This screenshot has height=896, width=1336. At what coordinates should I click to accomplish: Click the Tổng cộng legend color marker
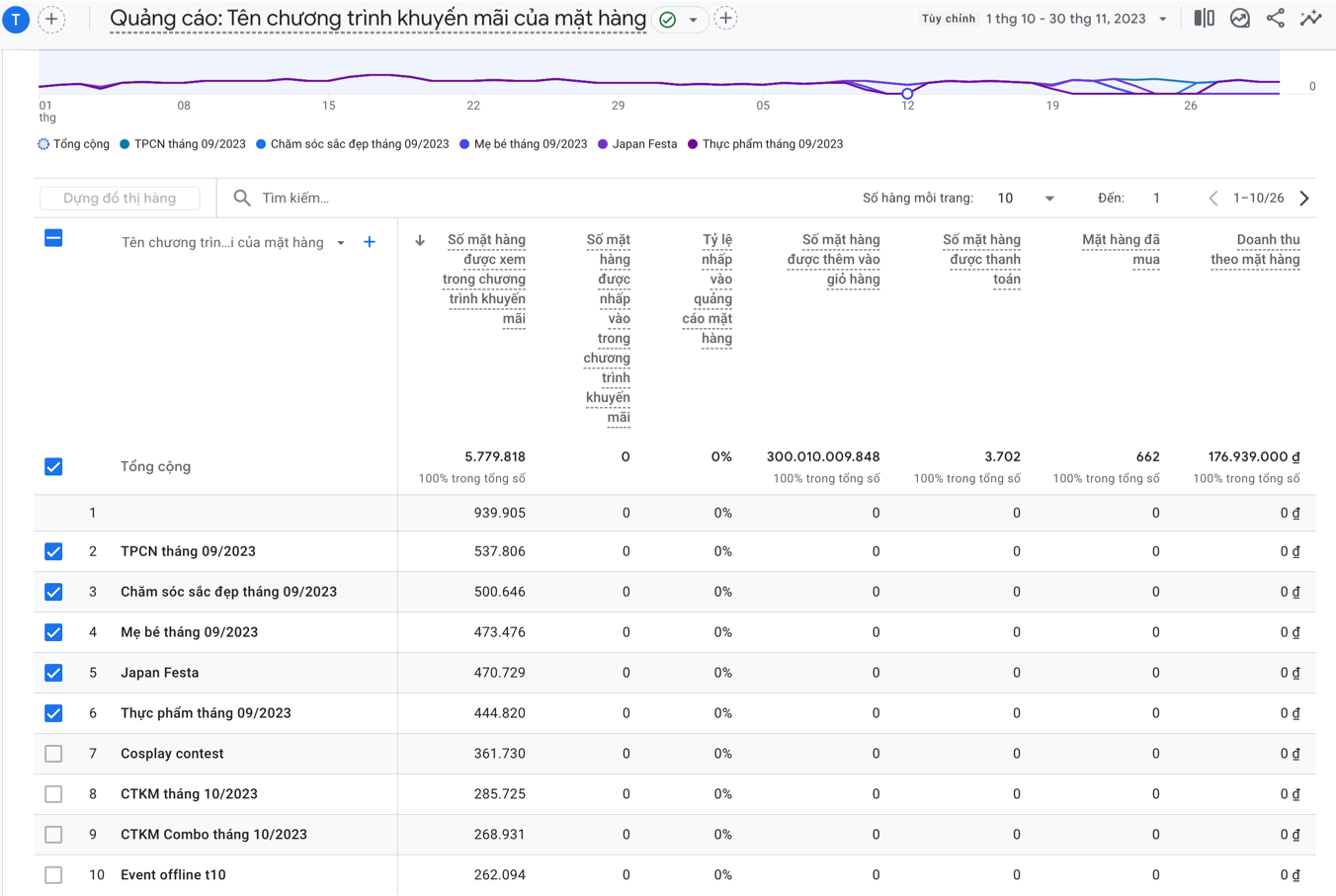pos(43,144)
